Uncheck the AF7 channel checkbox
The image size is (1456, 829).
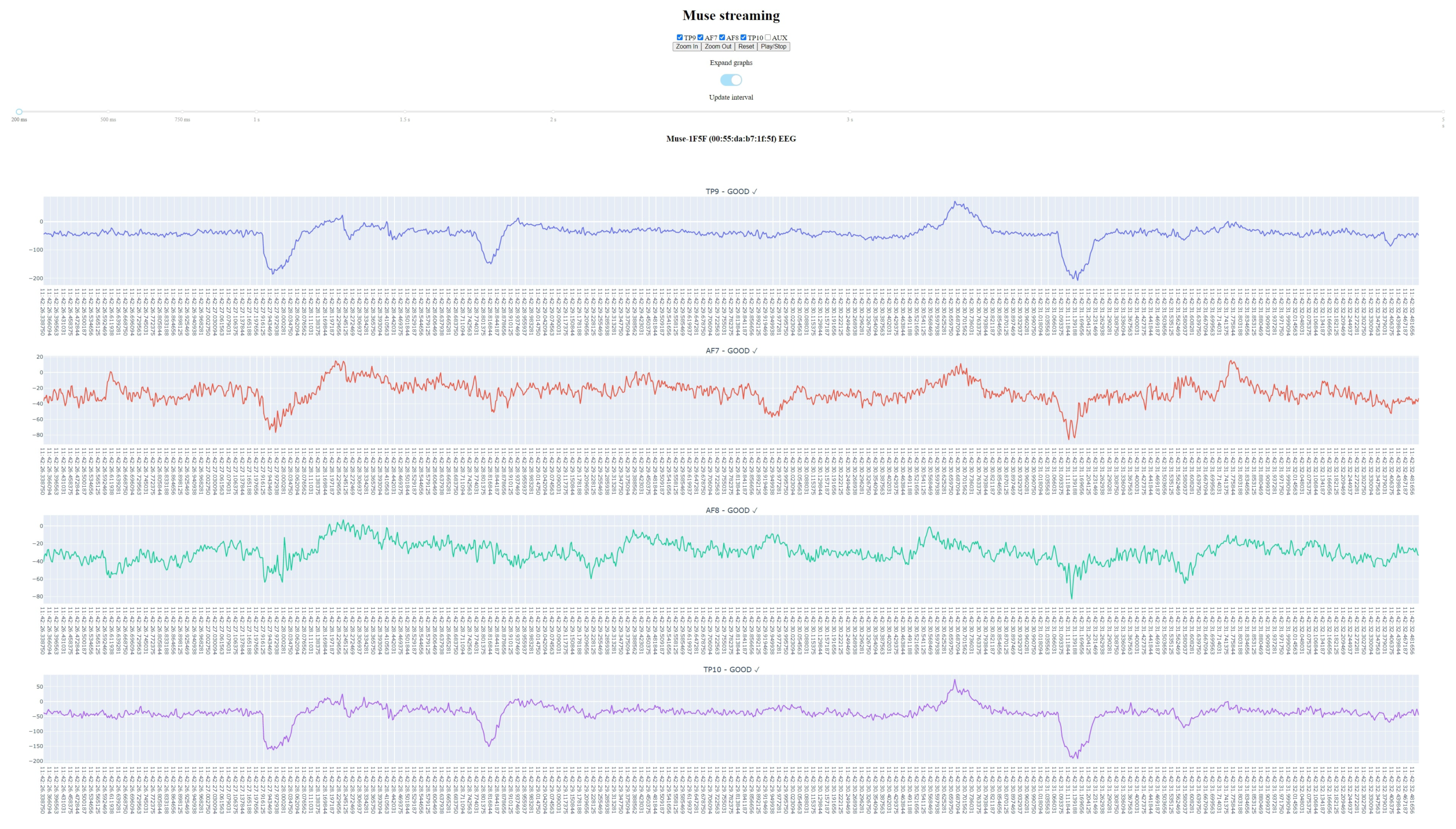pyautogui.click(x=700, y=38)
